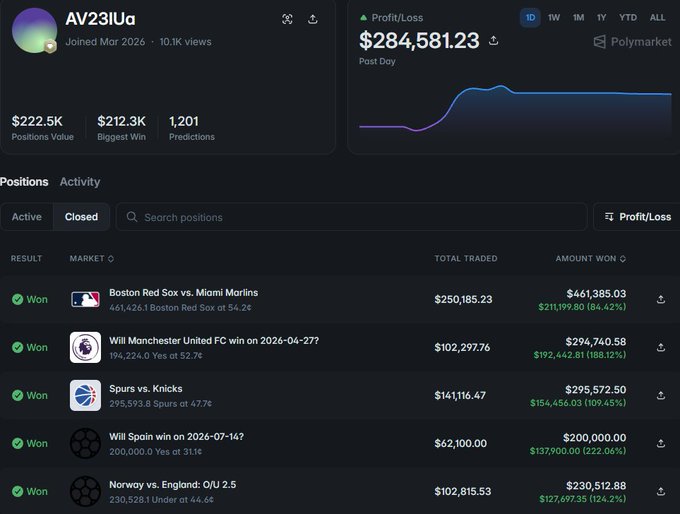This screenshot has width=680, height=514.
Task: Share the Manchester United position
Action: point(660,347)
